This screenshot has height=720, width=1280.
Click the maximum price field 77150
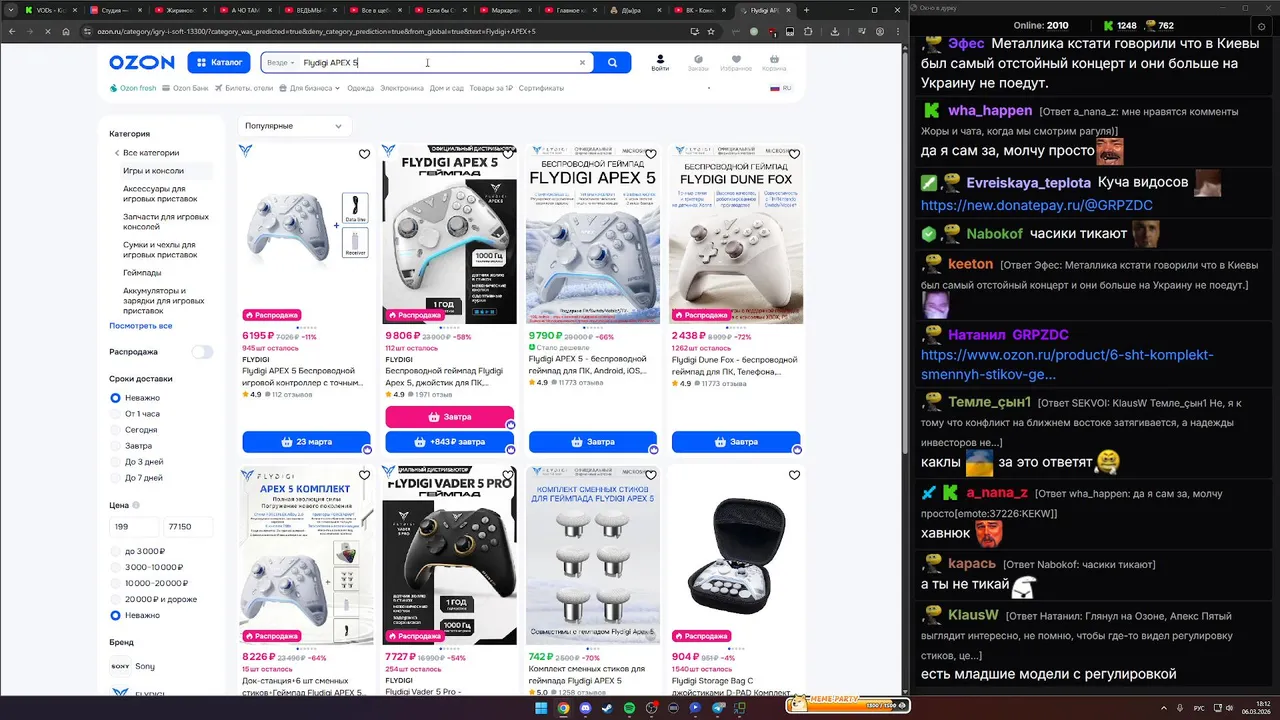[x=188, y=526]
